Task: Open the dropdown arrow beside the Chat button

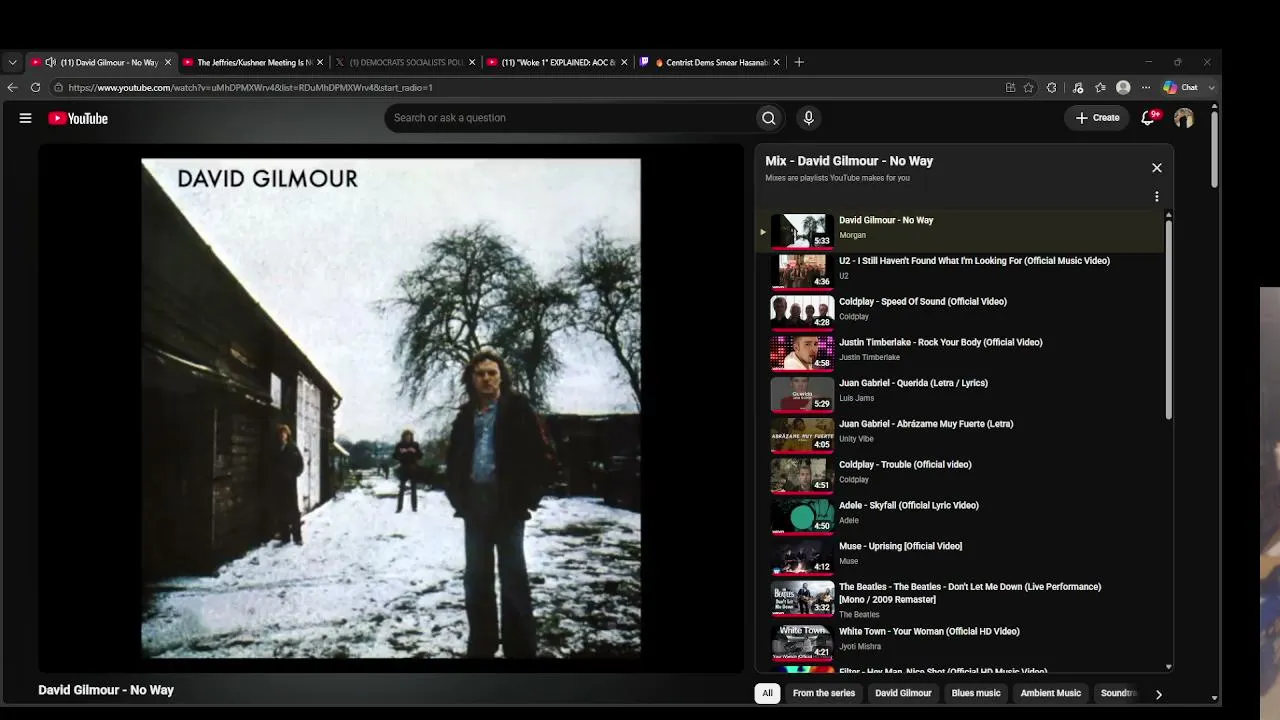Action: coord(1212,88)
